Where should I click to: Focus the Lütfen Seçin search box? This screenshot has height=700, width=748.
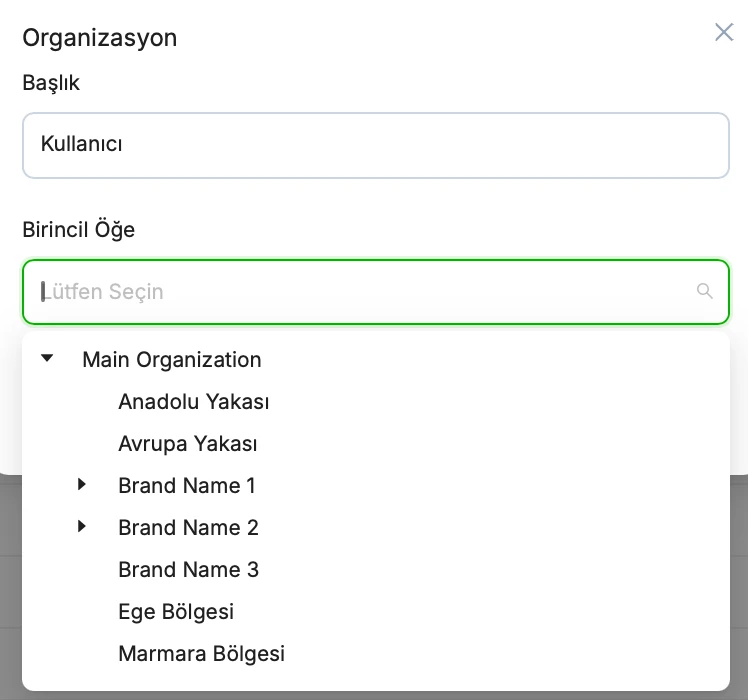click(376, 292)
